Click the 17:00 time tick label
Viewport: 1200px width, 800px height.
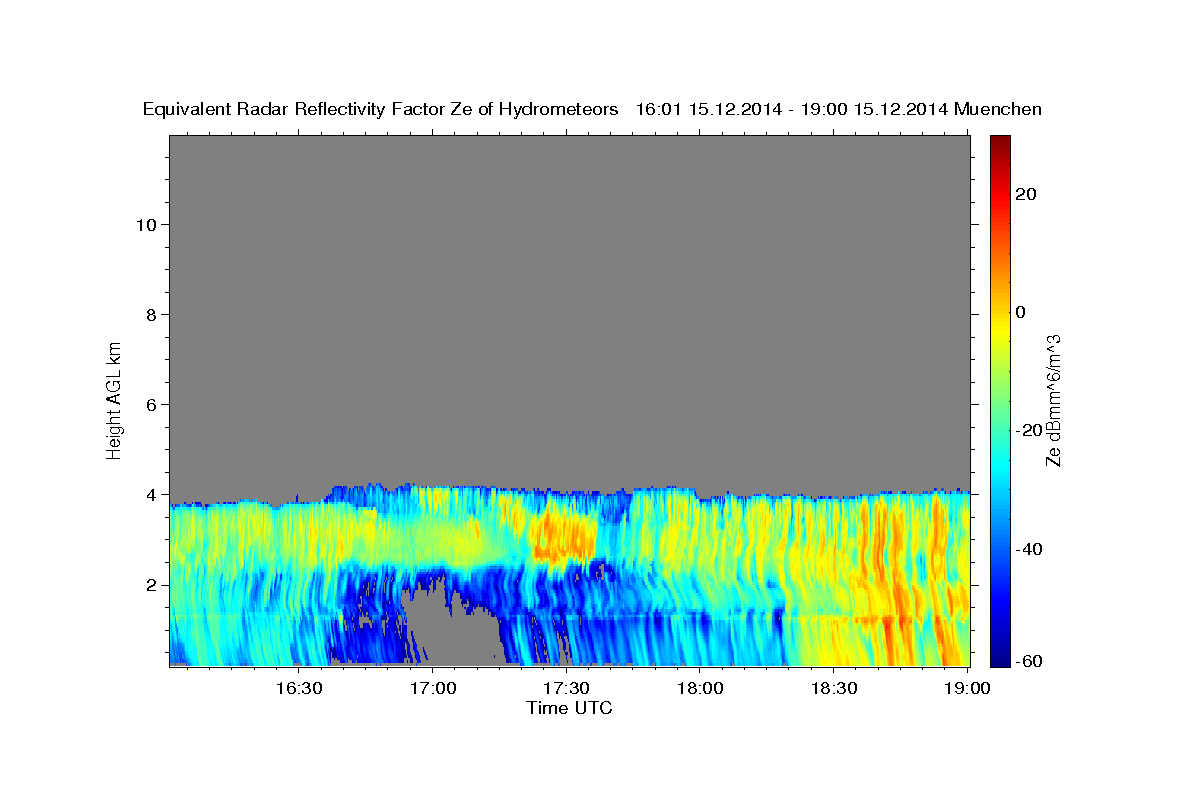point(433,688)
